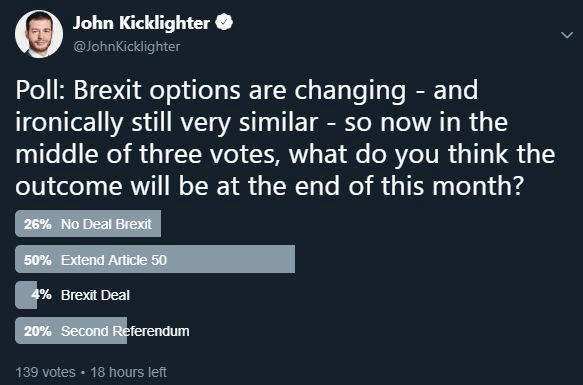Click the verified badge beside the name
This screenshot has height=385, width=583.
tap(224, 22)
